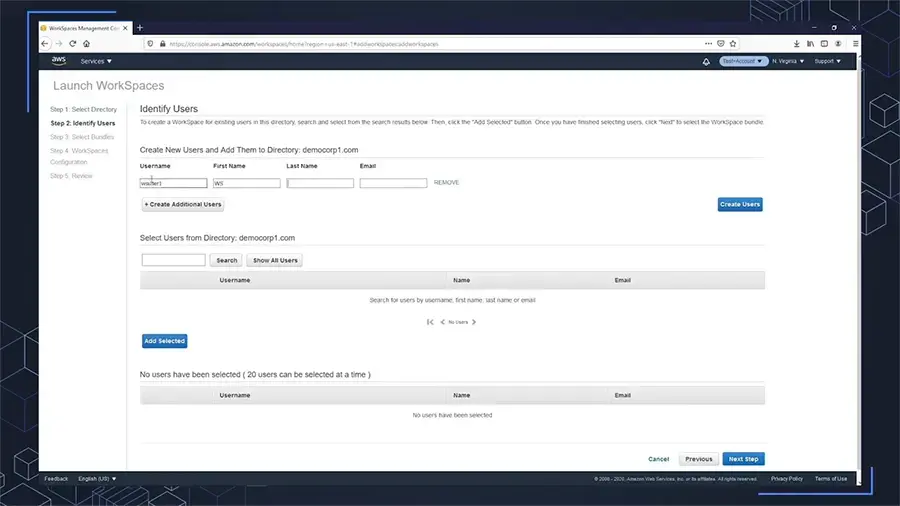Click the padlock site info icon
Viewport: 900px width, 506px height.
coord(162,44)
